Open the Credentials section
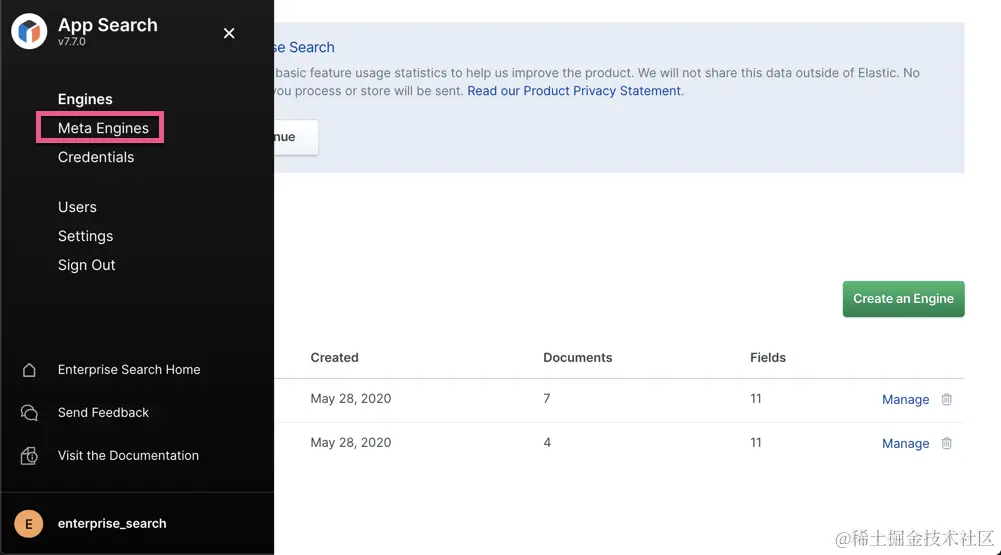This screenshot has width=1001, height=555. pyautogui.click(x=96, y=157)
